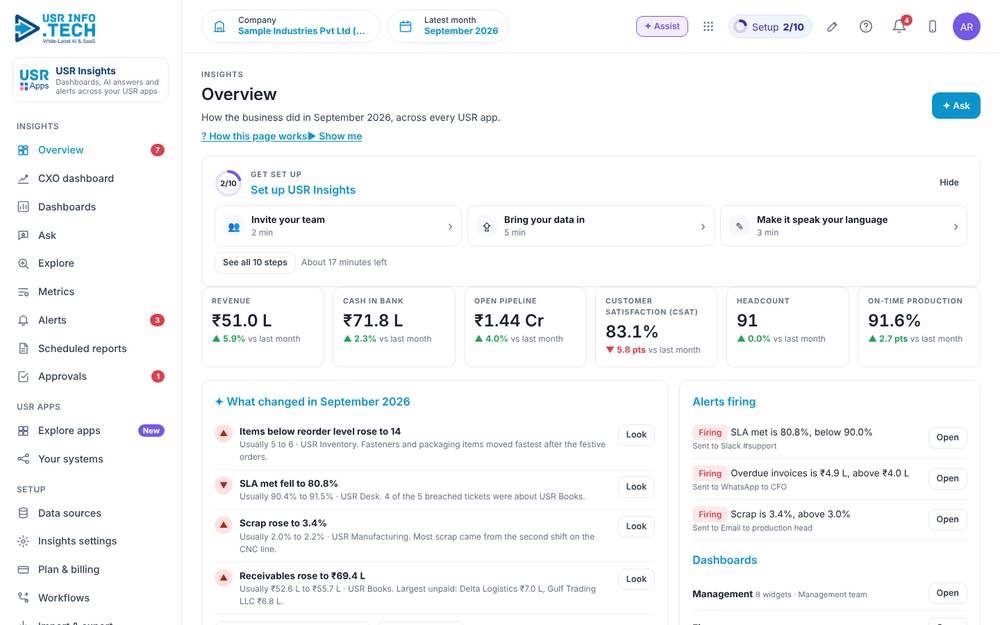Expand Make it speak your language chevron
The image size is (1000, 625).
955,226
